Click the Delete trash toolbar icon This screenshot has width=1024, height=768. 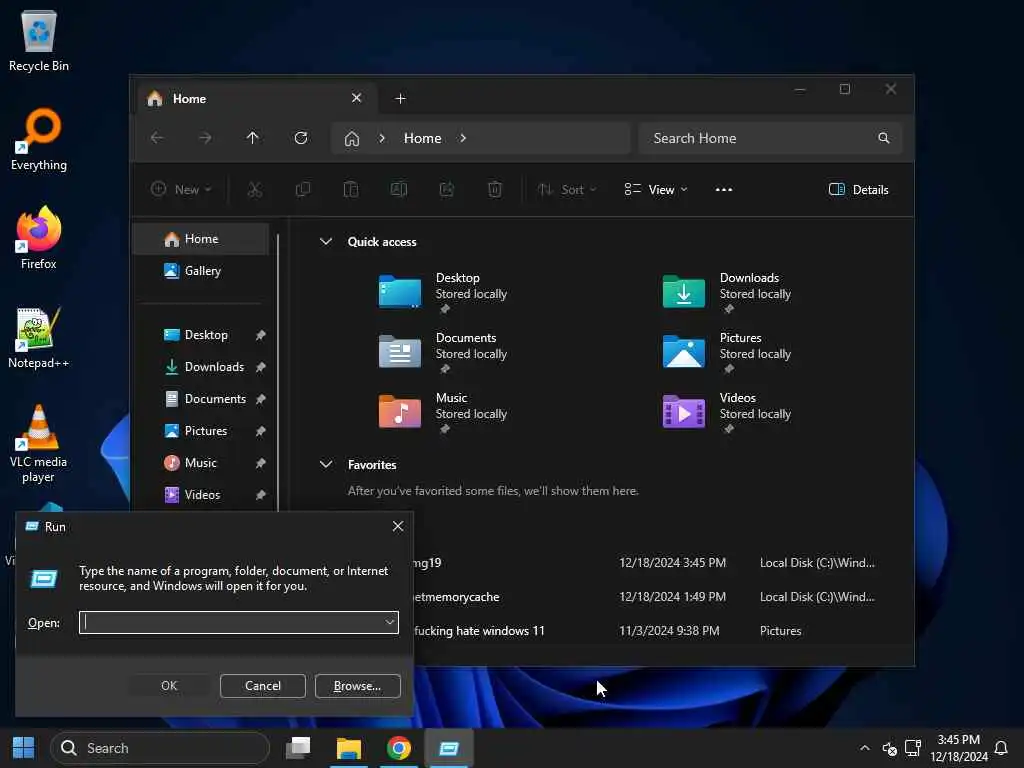(495, 189)
